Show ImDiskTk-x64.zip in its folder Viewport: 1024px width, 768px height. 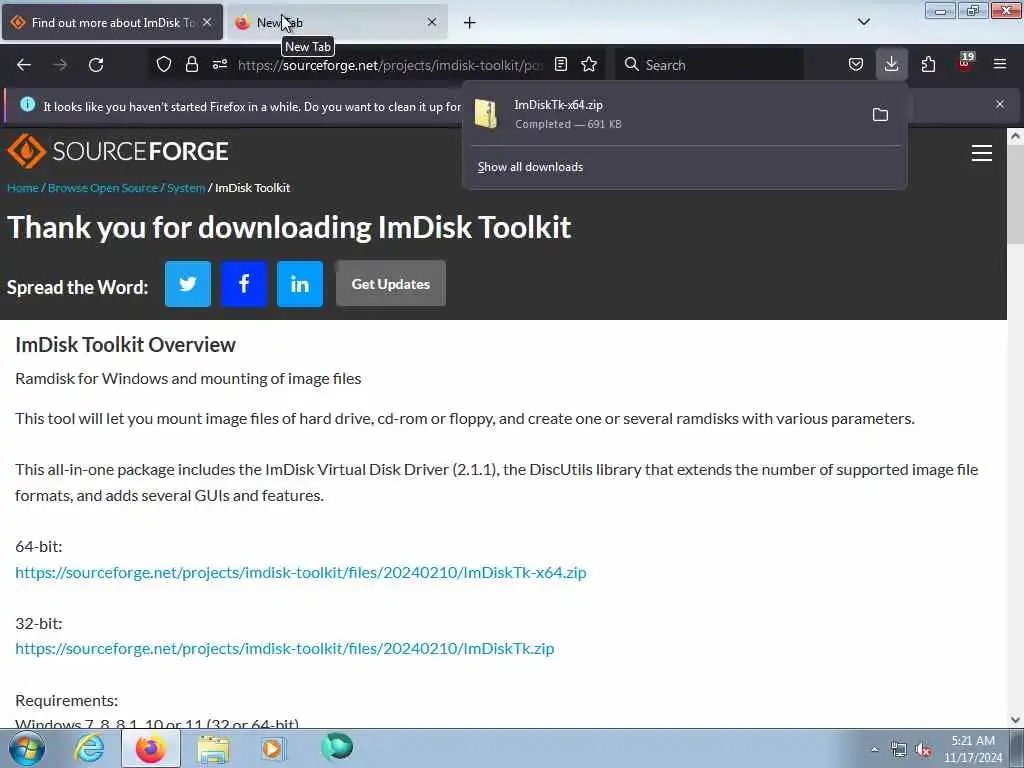(x=880, y=115)
